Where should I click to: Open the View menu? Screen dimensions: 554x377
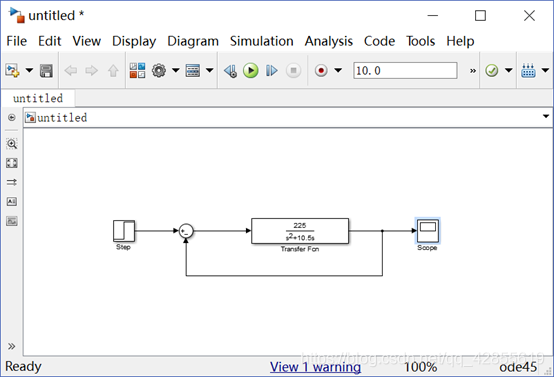pos(87,41)
